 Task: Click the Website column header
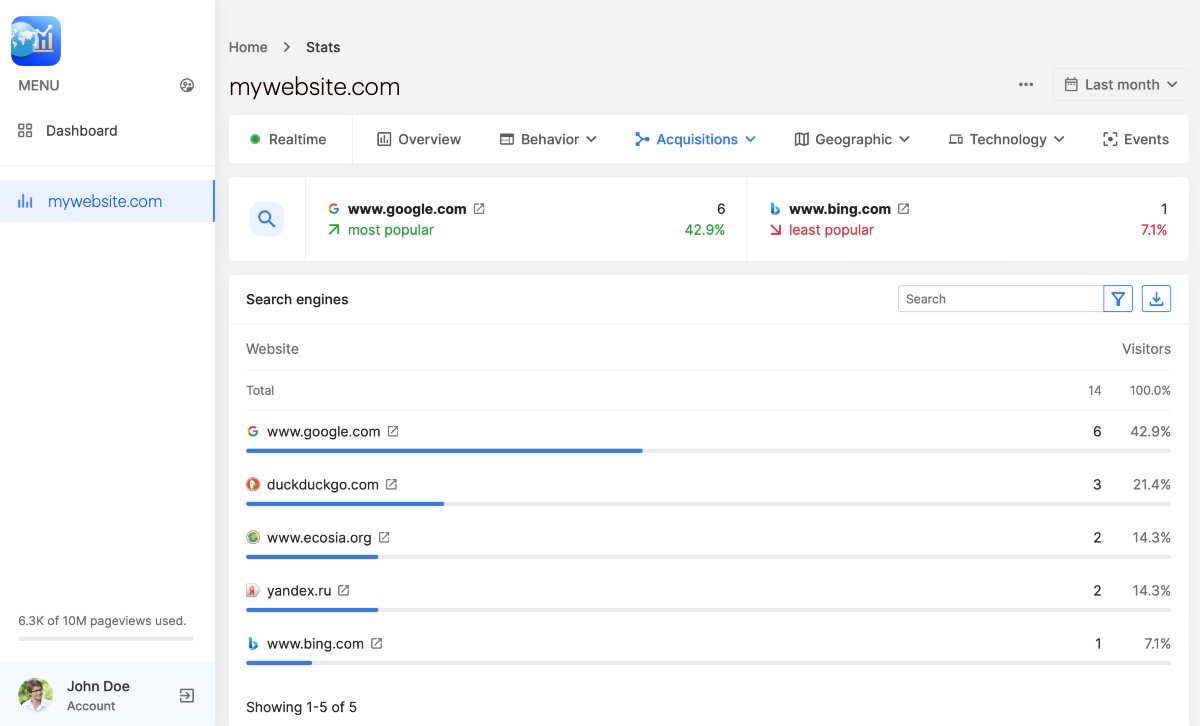[x=272, y=349]
